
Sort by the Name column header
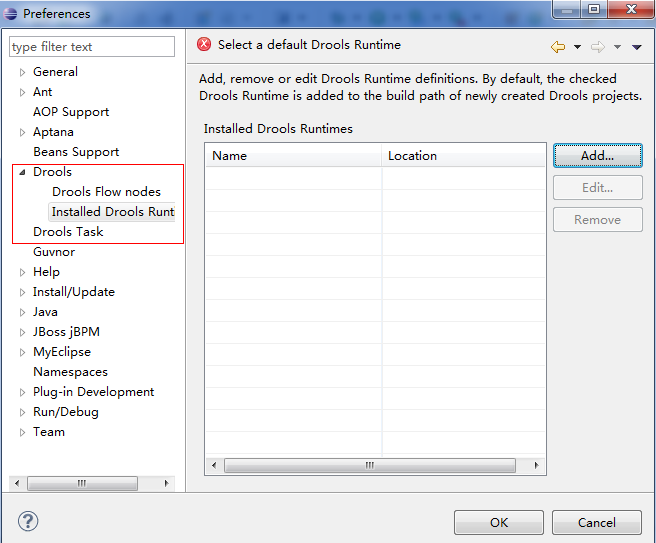(x=293, y=156)
